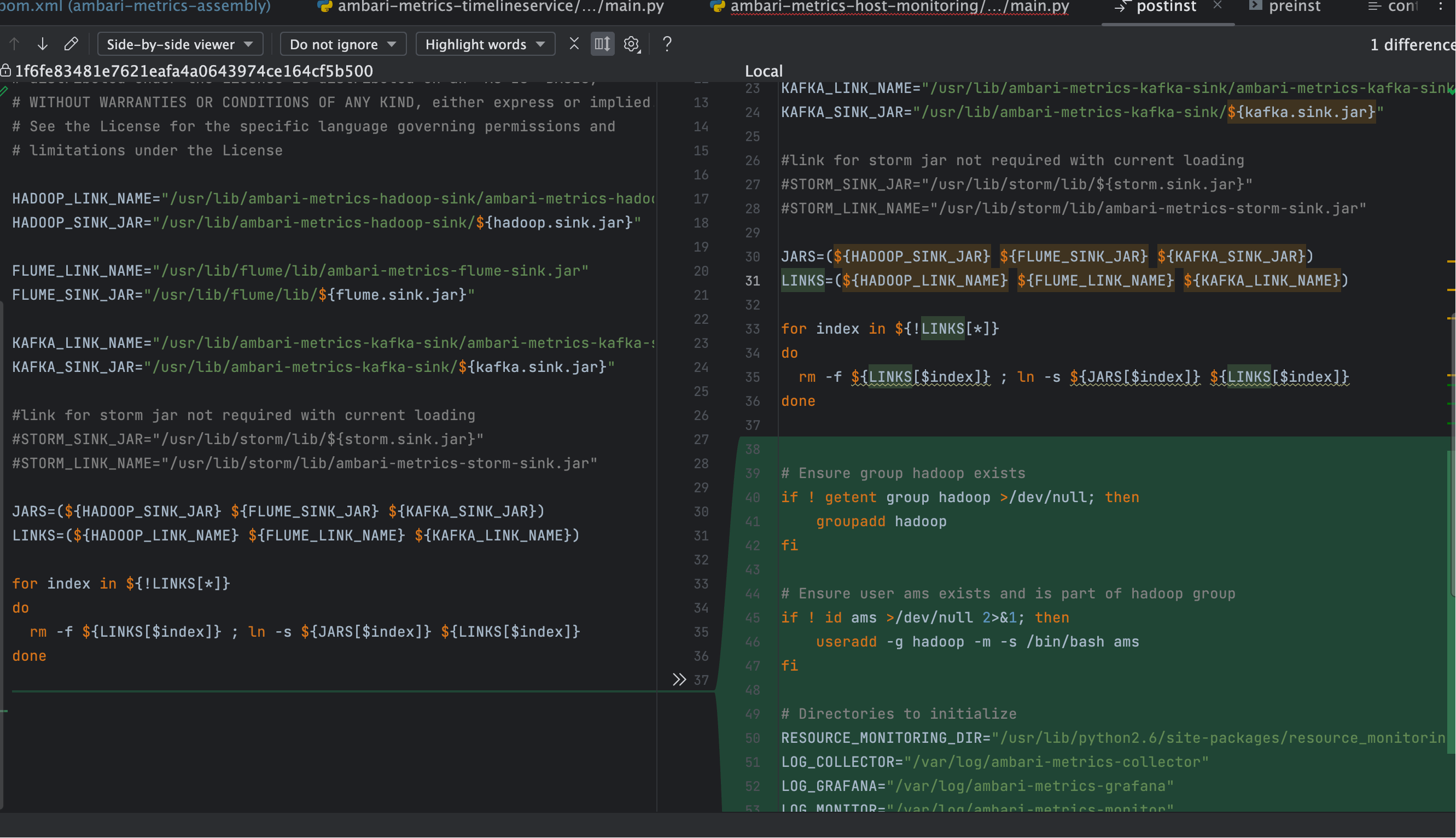Viewport: 1456px width, 838px height.
Task: Click the FLUME_SINK_JAR line in left pane
Action: (x=243, y=295)
